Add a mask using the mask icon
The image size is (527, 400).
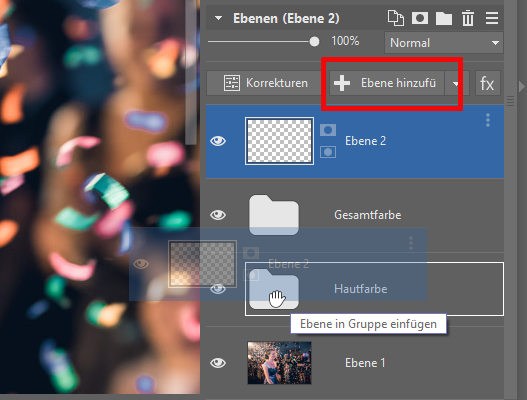coord(420,18)
